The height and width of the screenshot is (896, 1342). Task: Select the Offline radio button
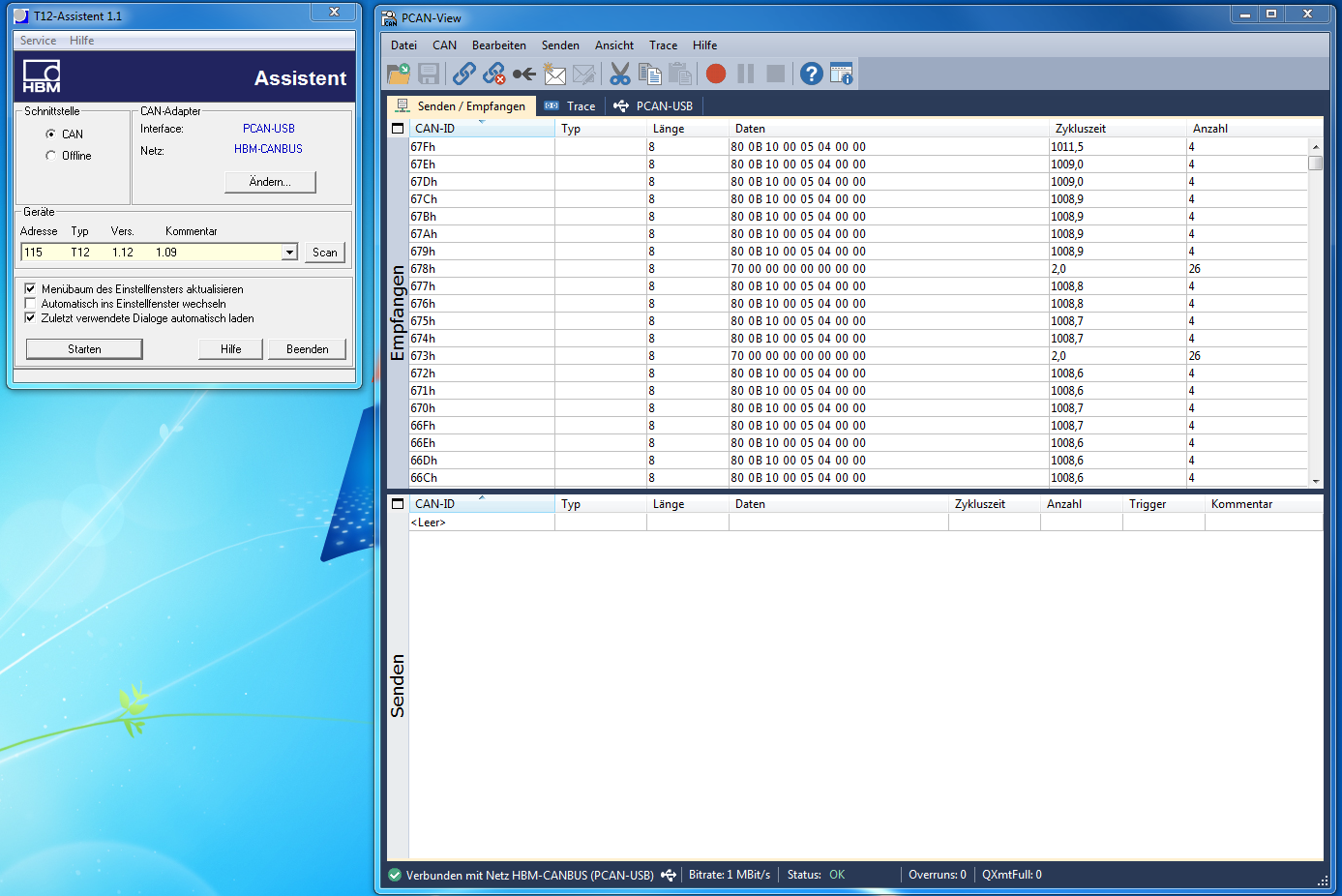[50, 155]
